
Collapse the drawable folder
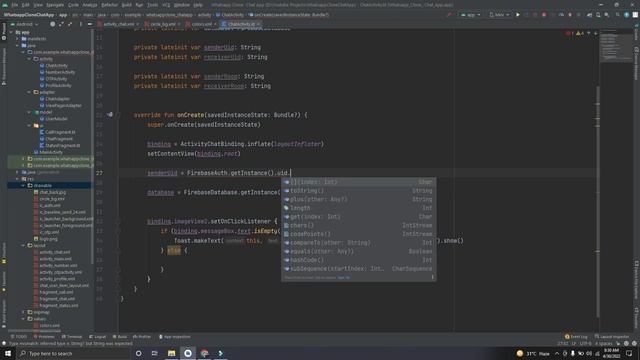click(23, 185)
